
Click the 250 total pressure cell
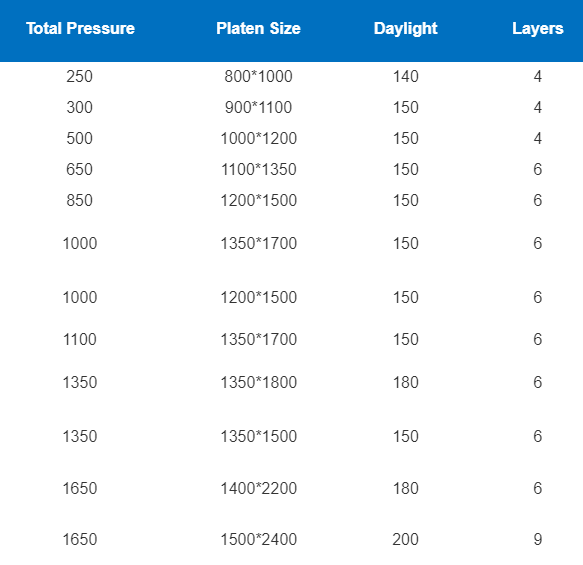80,77
